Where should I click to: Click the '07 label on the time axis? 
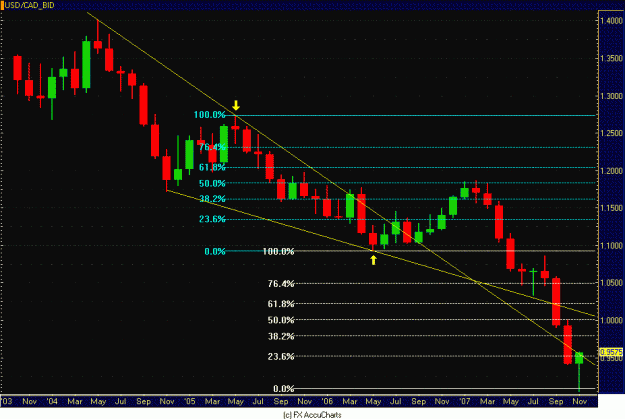click(x=465, y=401)
